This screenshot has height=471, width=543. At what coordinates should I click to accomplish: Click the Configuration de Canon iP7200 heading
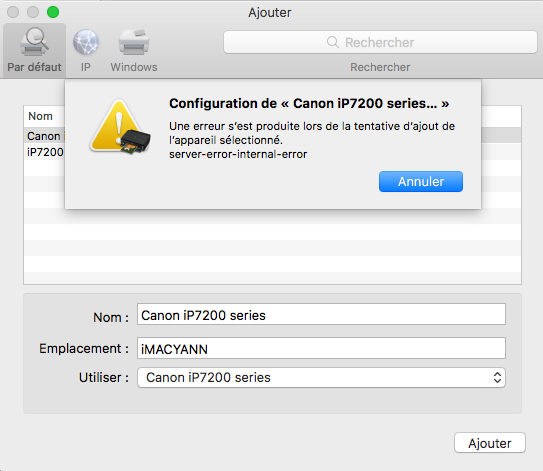pos(309,104)
